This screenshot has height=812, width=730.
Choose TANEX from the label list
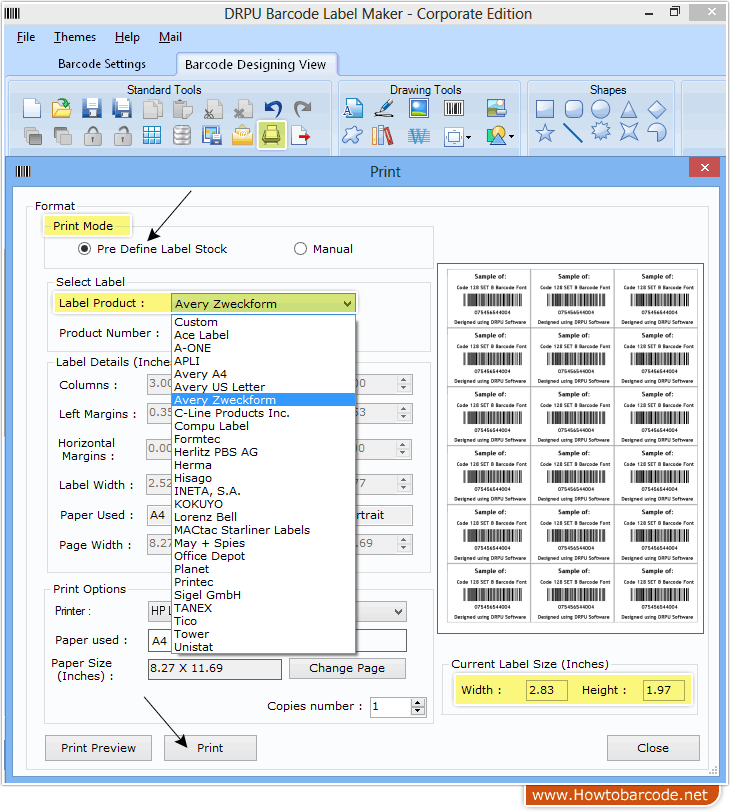pos(263,608)
